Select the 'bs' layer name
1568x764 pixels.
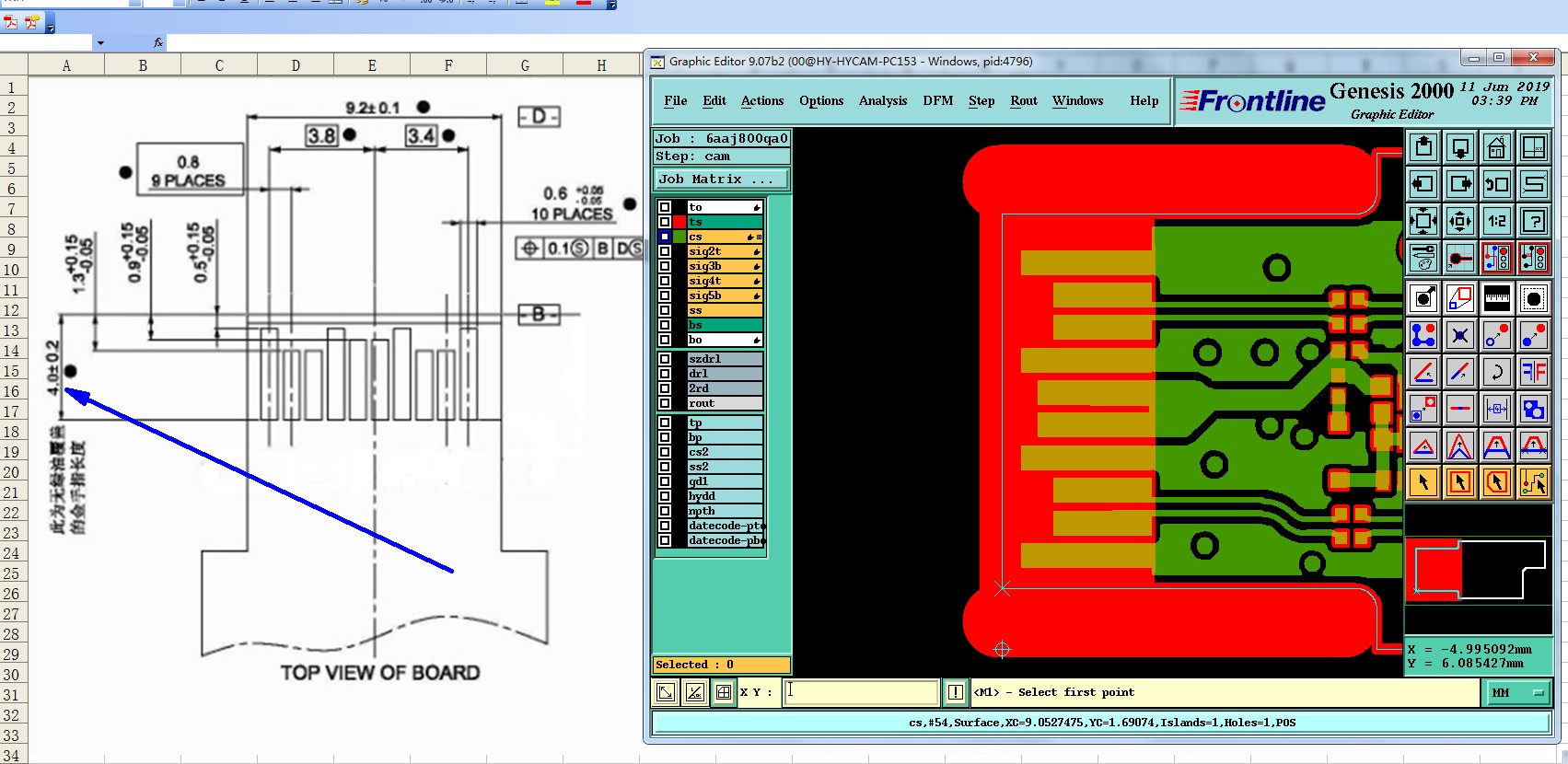[725, 325]
